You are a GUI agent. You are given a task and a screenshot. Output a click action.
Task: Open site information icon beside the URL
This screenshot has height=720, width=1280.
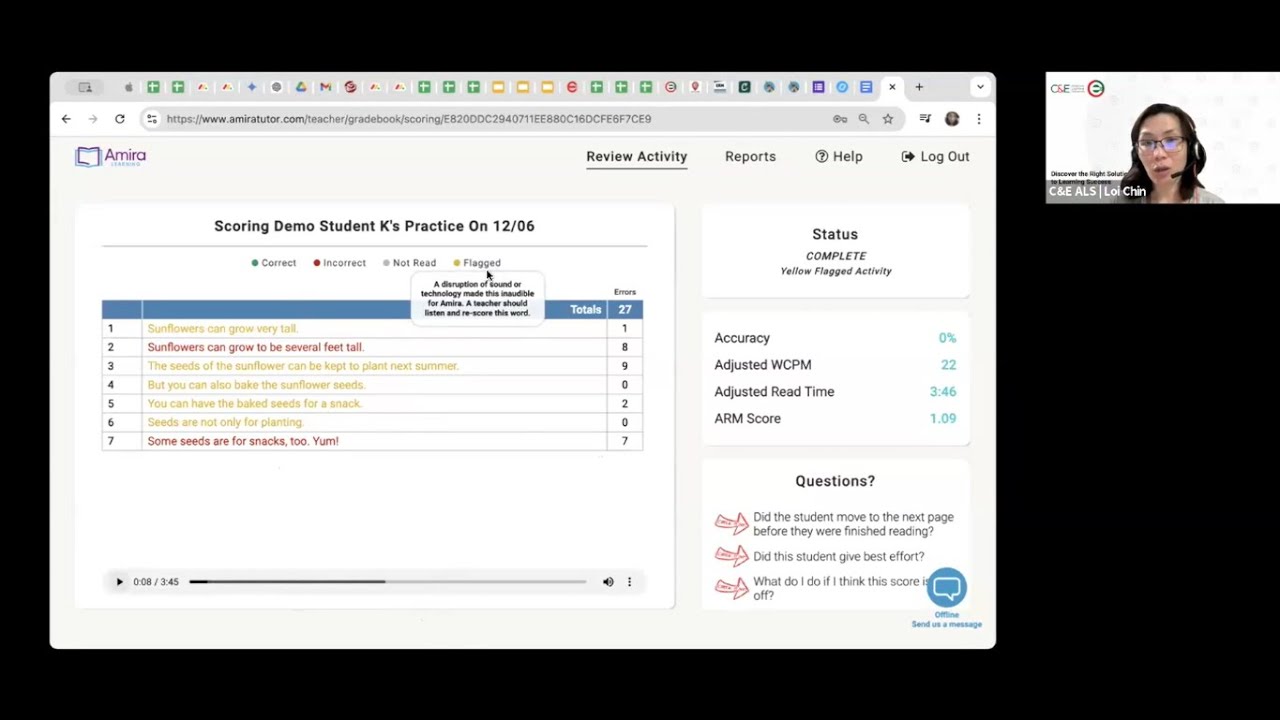[x=152, y=119]
